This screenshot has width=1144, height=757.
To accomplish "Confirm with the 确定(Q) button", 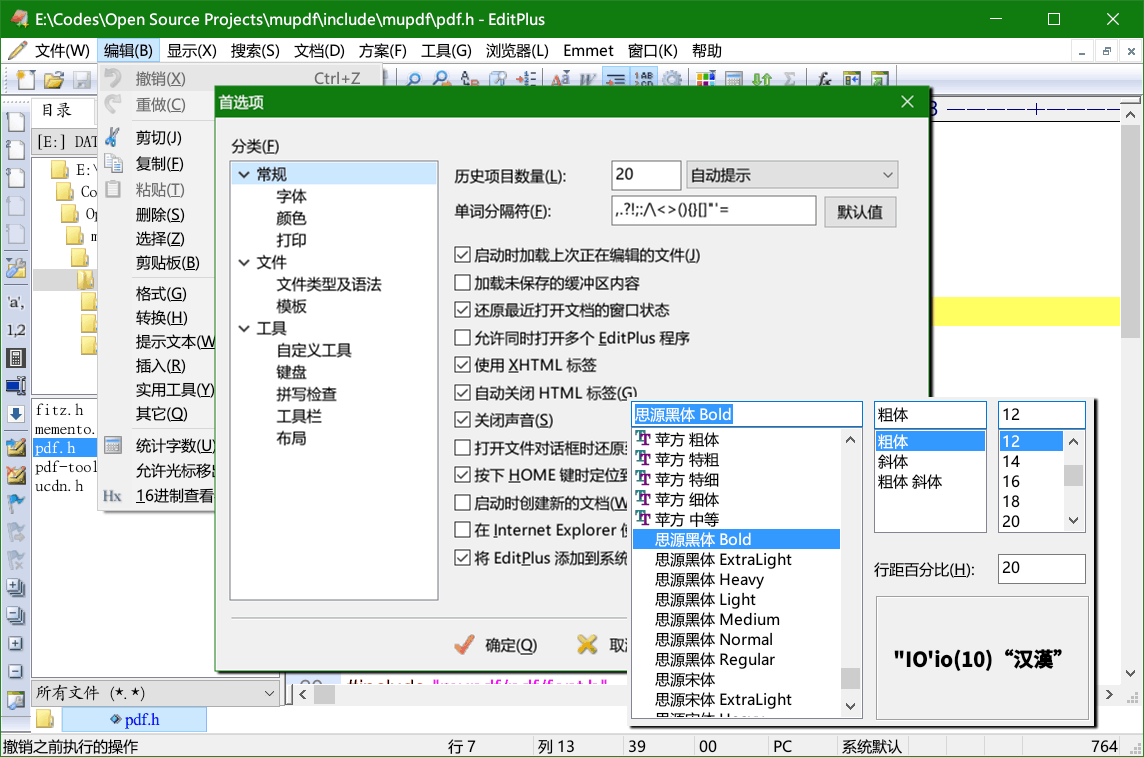I will point(497,645).
